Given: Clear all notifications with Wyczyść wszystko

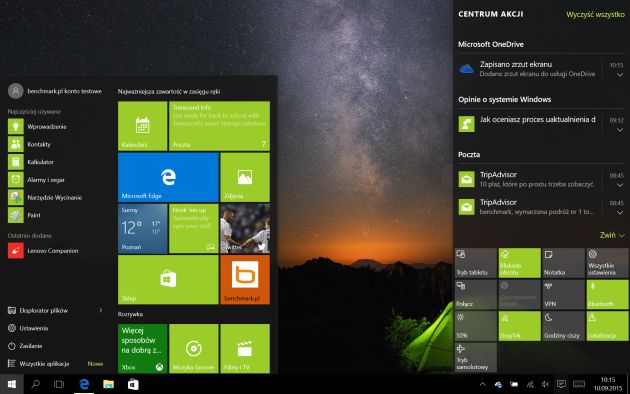Looking at the screenshot, I should click(x=595, y=14).
